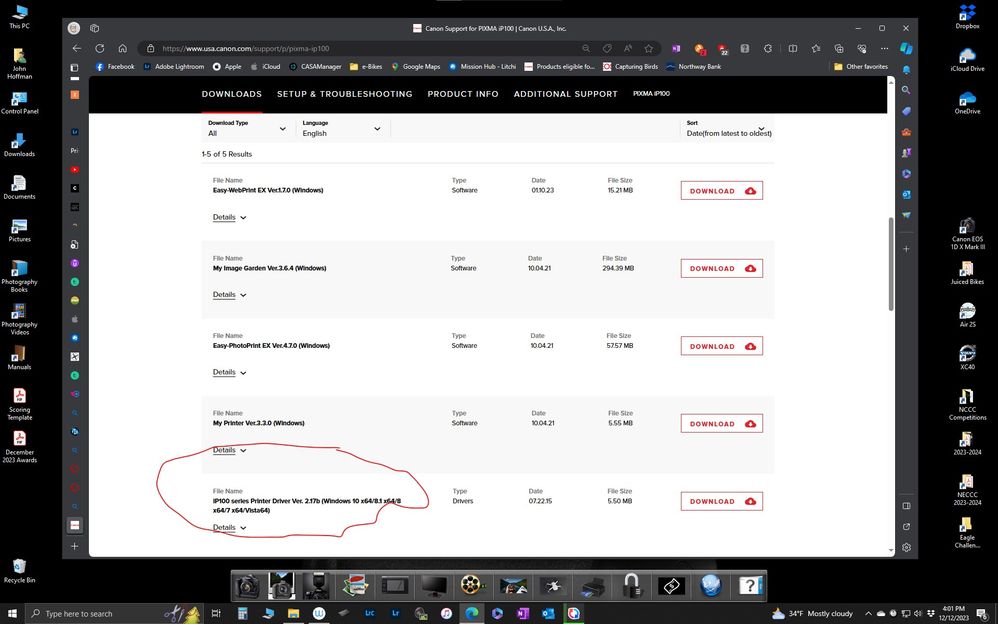
Task: Open the Language dropdown set to English
Action: pyautogui.click(x=341, y=128)
